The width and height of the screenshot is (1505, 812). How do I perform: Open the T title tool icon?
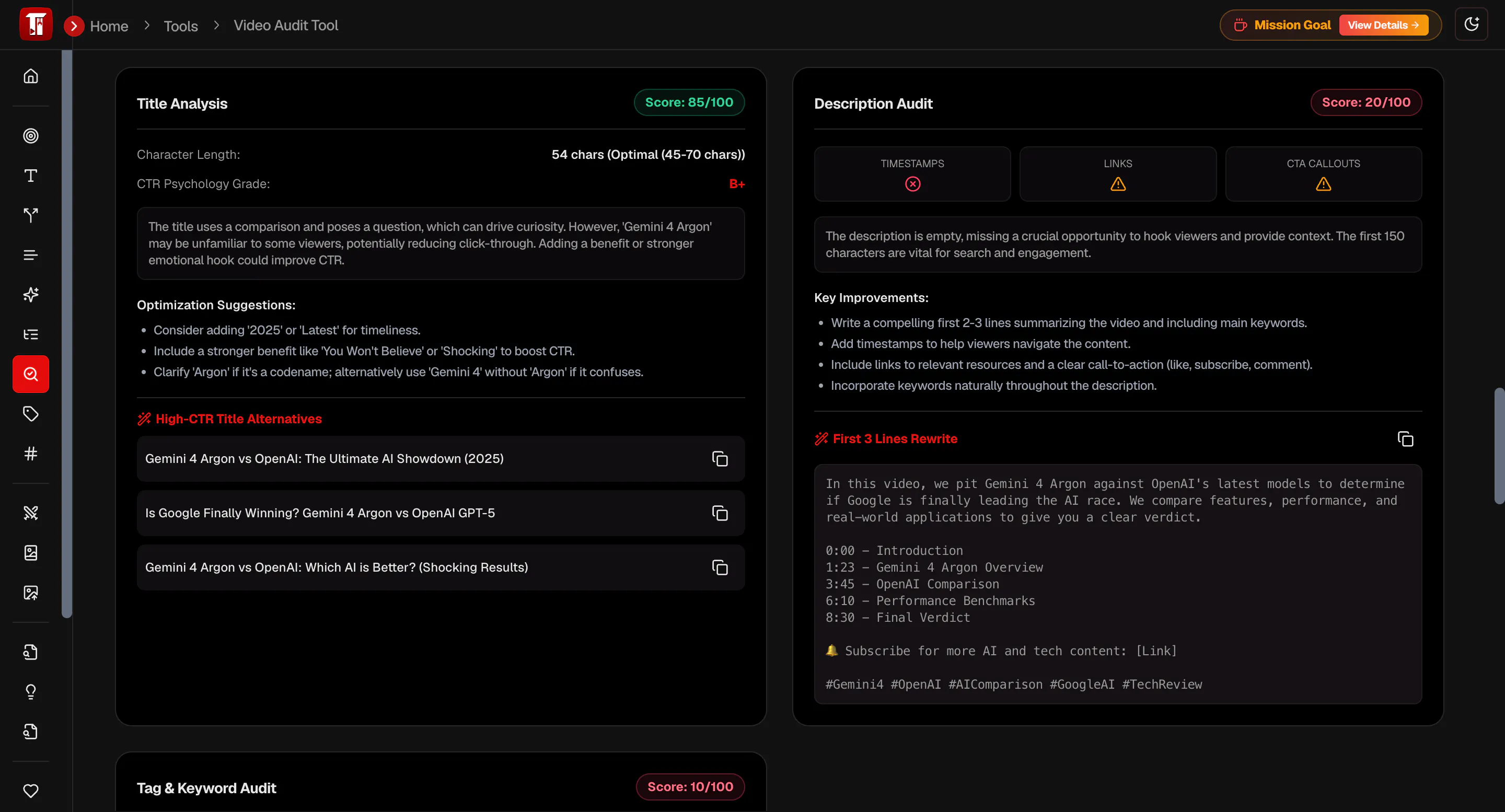coord(30,175)
